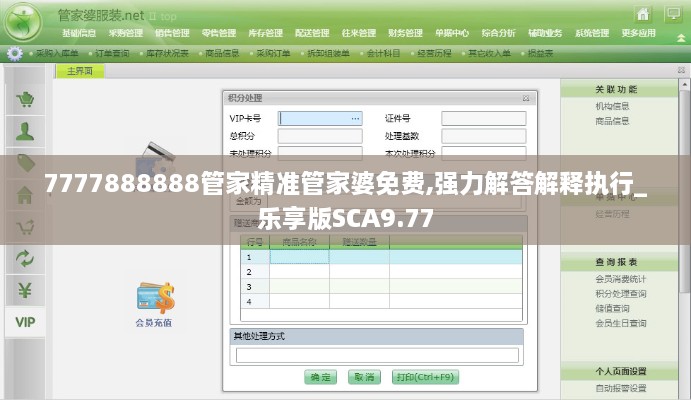Open the 拆卸组装单 shortcut
This screenshot has height=400, width=691.
(328, 53)
